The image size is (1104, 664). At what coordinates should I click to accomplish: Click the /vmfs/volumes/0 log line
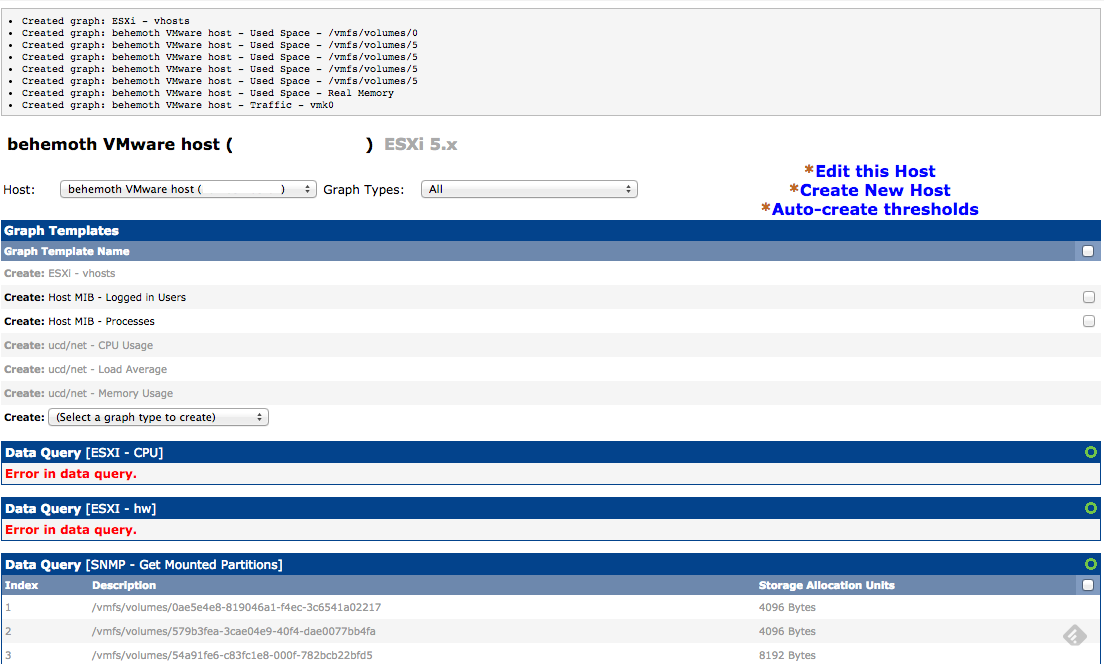point(220,33)
